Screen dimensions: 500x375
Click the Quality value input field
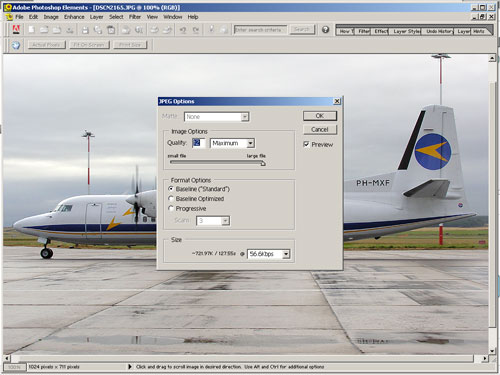199,143
